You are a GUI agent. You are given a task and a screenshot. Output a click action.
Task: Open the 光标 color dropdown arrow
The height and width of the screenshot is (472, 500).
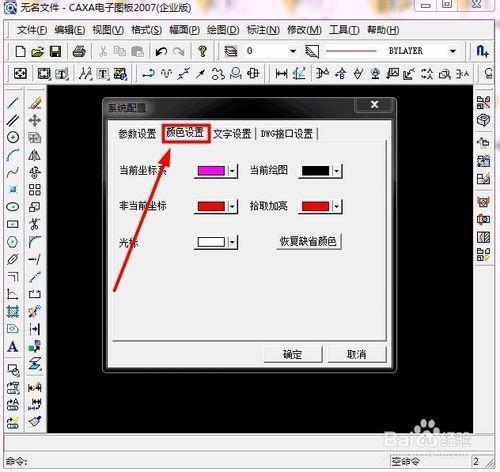[x=232, y=242]
